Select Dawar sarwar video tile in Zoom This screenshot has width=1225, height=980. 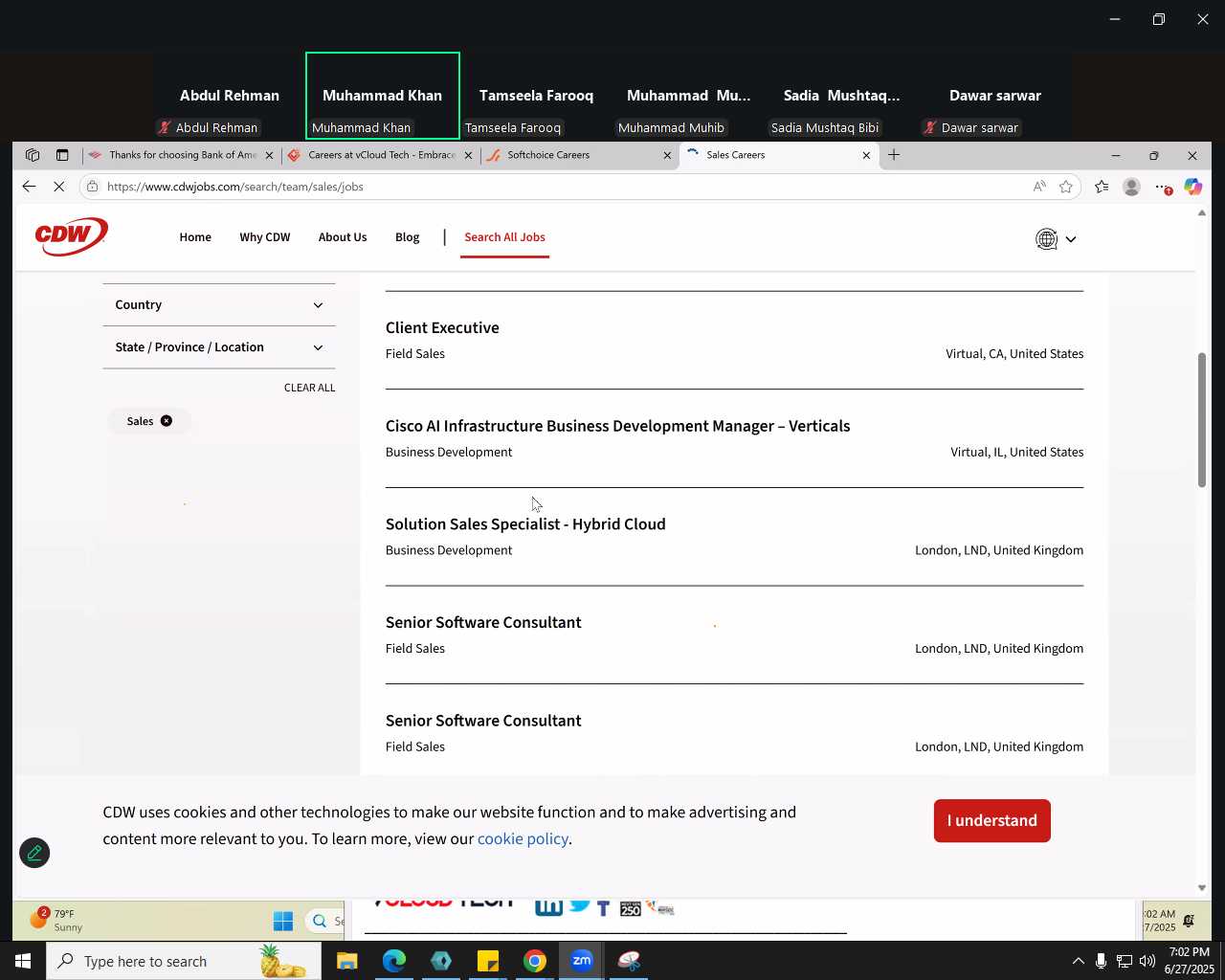(x=995, y=96)
